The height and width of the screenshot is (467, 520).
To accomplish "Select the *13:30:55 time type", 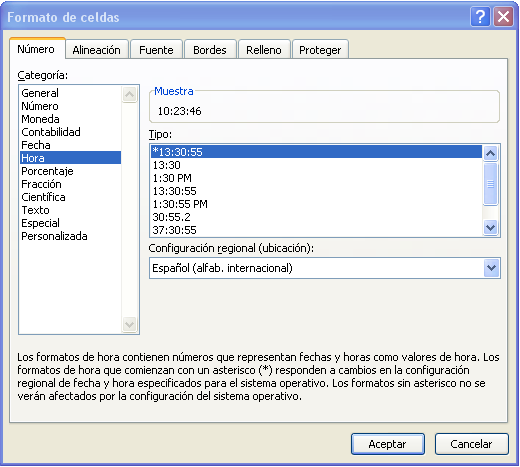I will [x=316, y=152].
